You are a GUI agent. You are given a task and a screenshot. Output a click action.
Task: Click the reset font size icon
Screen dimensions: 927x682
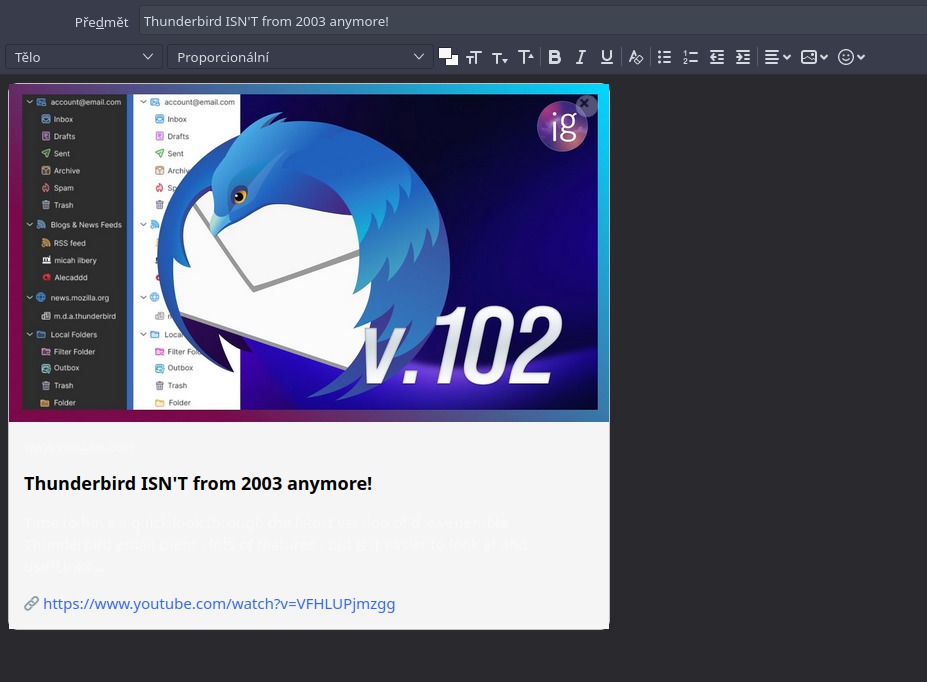click(x=474, y=57)
